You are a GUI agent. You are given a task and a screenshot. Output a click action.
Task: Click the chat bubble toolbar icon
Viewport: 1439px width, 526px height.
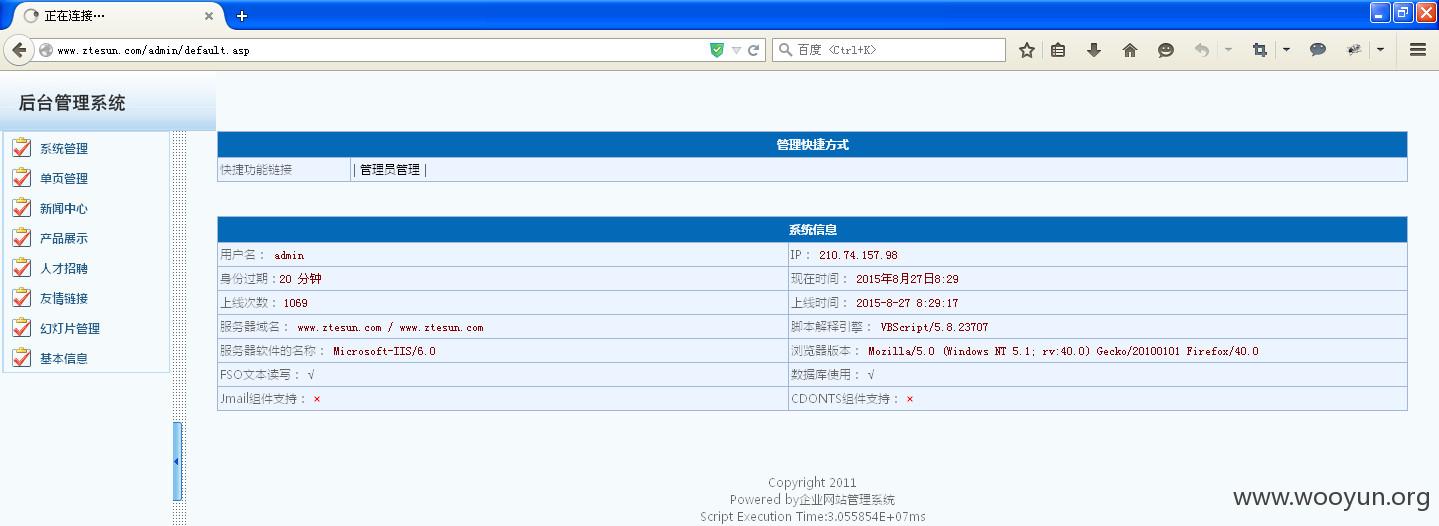[x=1318, y=50]
